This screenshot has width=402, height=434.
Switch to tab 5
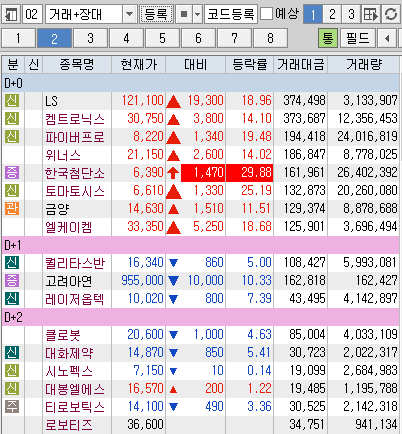162,38
